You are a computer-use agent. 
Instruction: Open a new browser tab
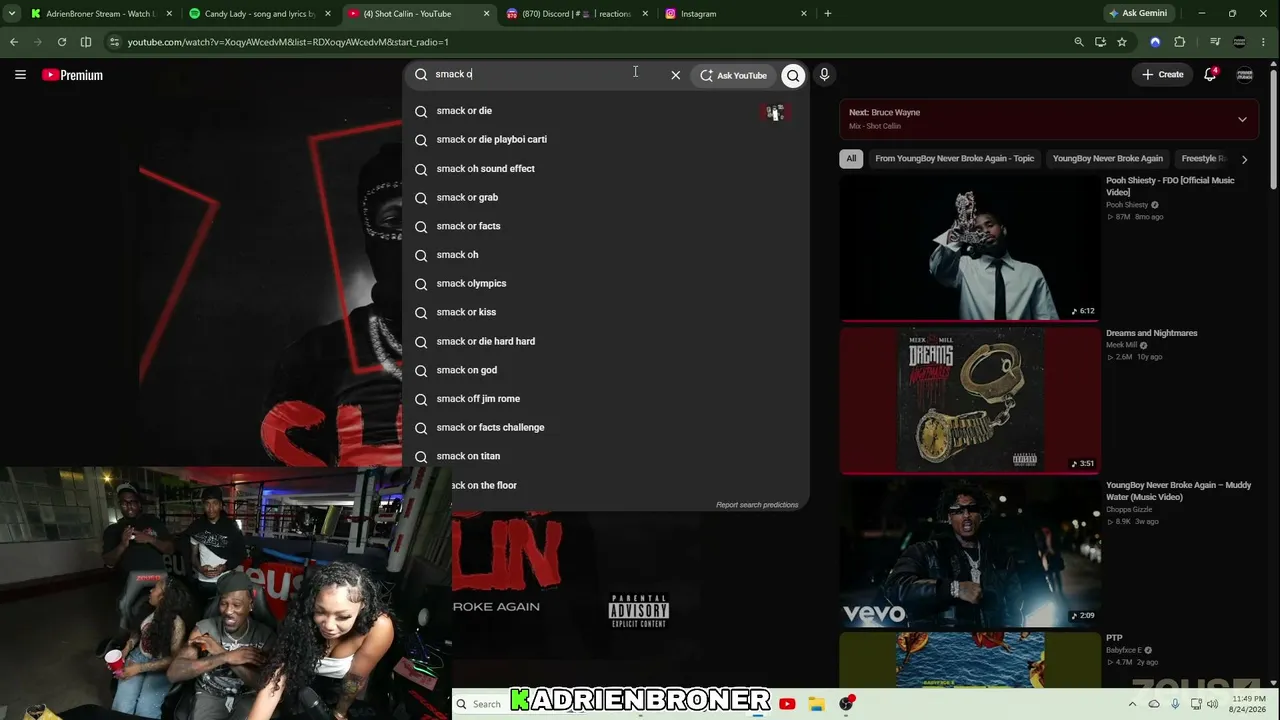(x=828, y=14)
